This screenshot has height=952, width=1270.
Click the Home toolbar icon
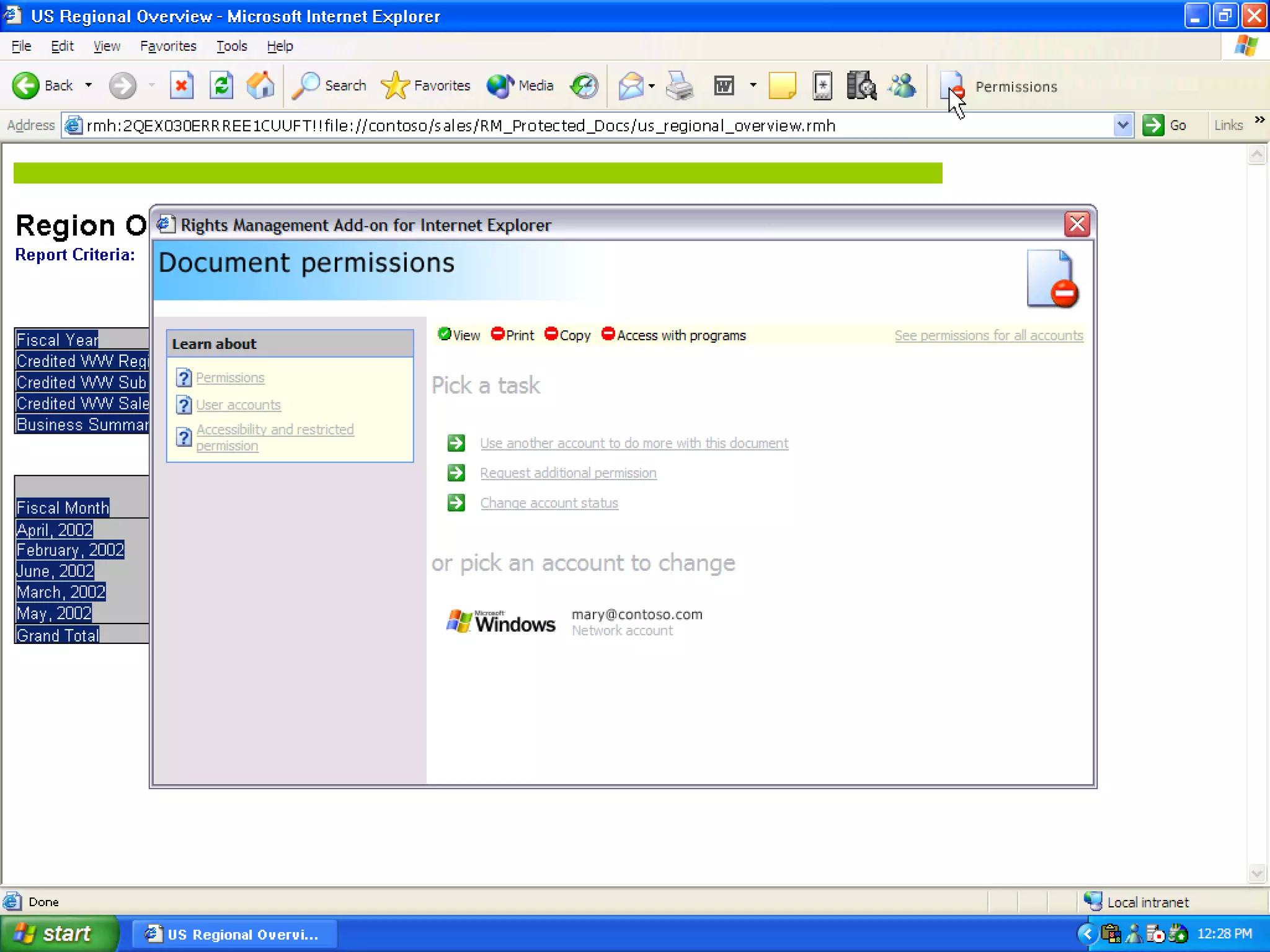pos(260,86)
